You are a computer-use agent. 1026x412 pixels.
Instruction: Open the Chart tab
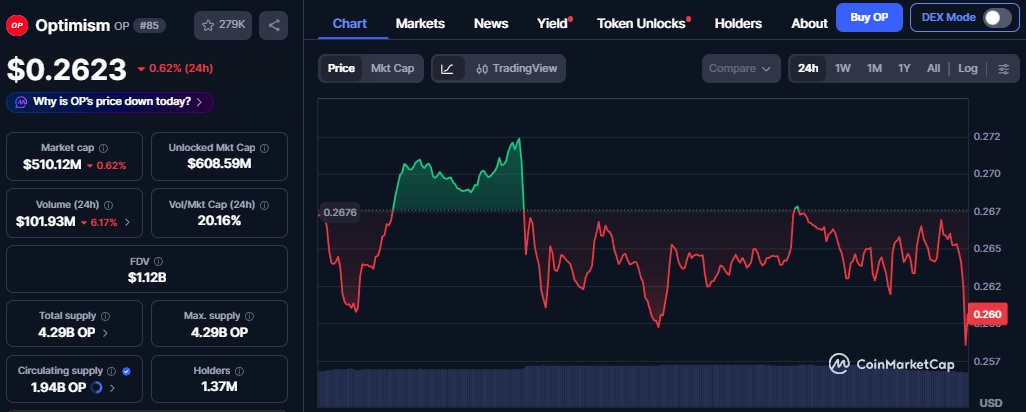350,24
